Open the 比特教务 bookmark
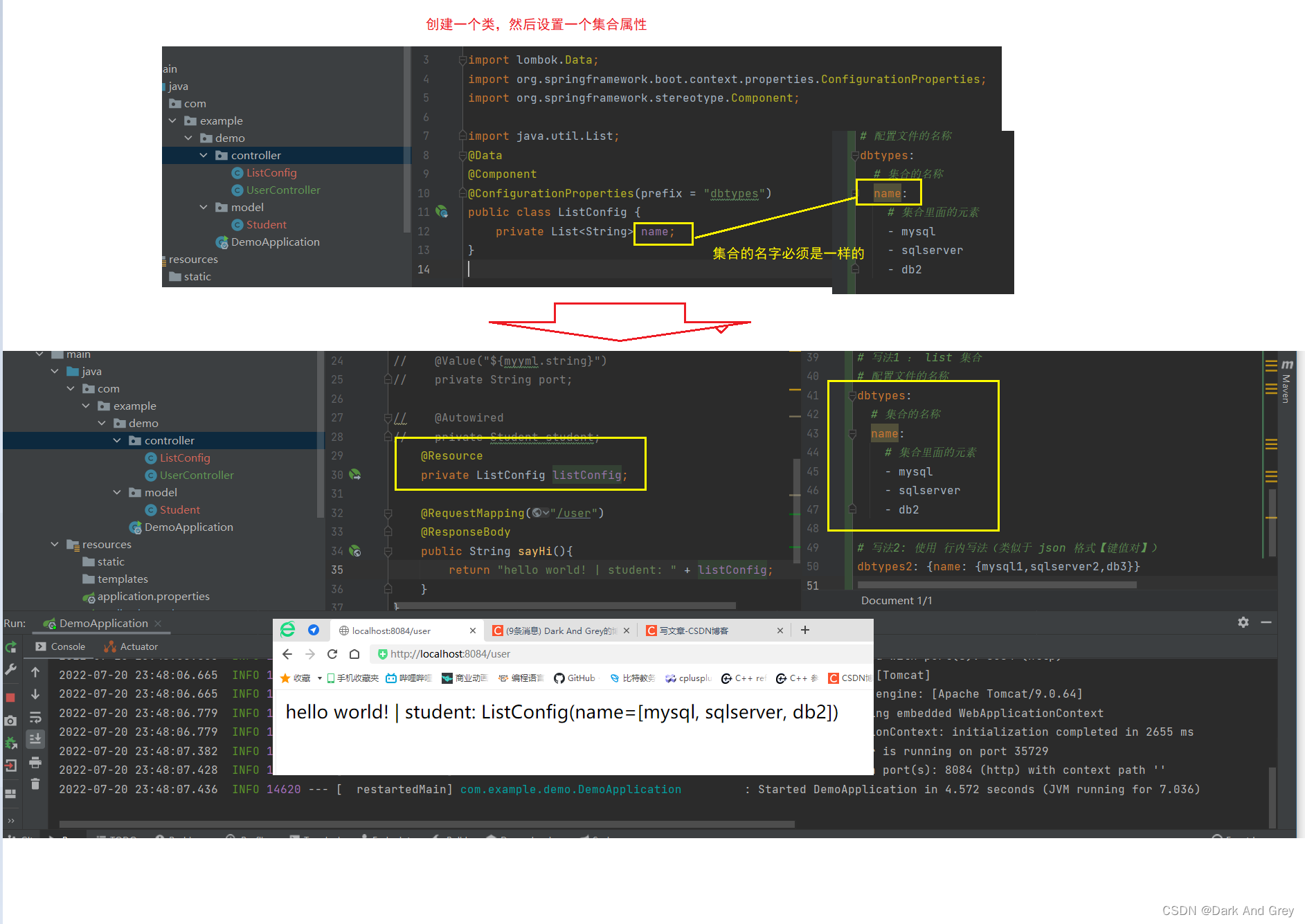Viewport: 1305px width, 924px height. point(632,678)
